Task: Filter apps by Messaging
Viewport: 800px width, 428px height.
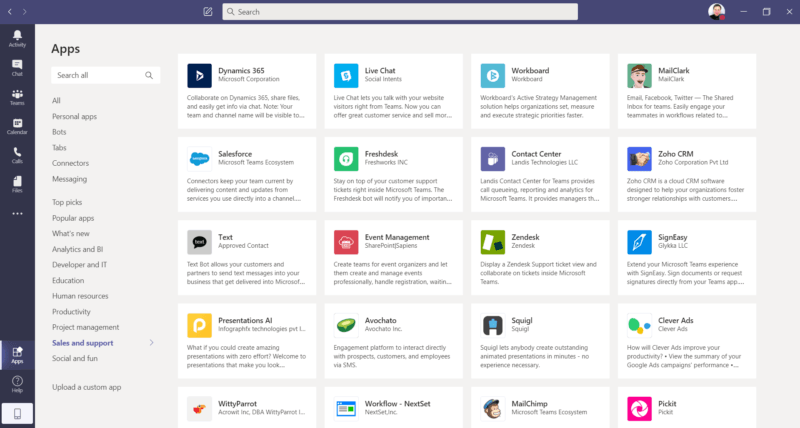Action: (x=69, y=179)
